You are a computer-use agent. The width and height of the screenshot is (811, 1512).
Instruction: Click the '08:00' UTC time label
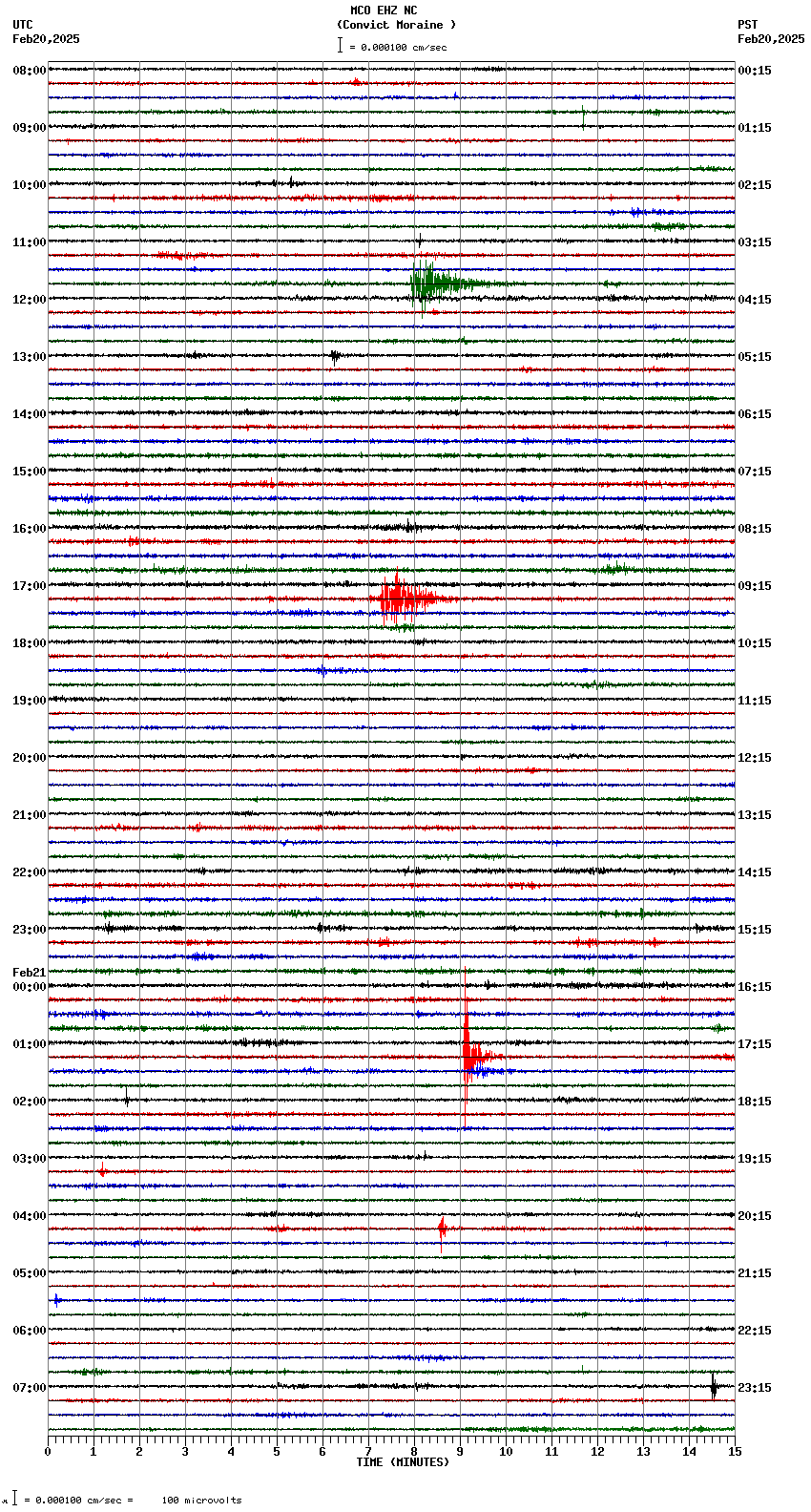(x=29, y=71)
